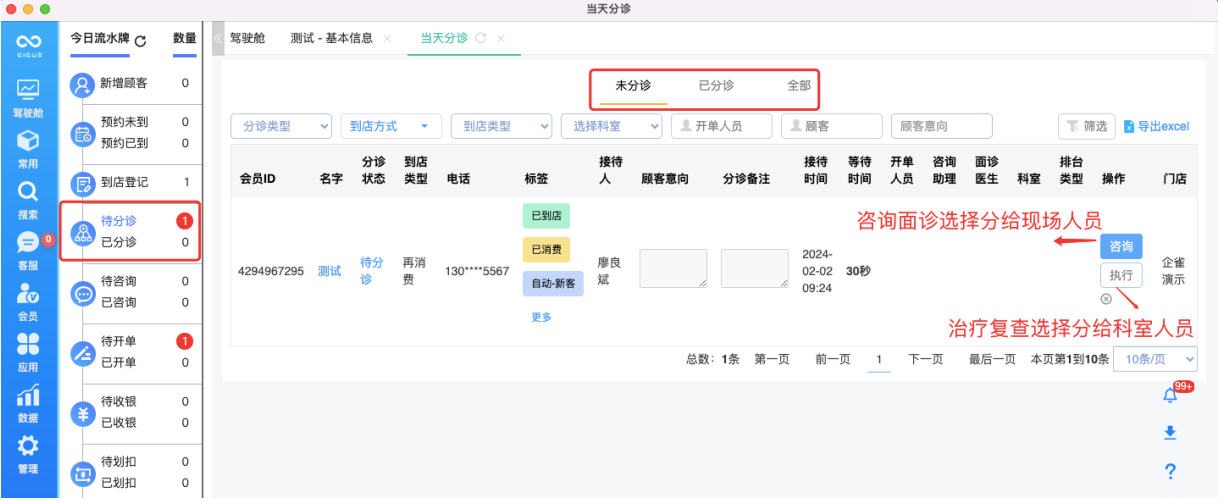Viewport: 1219px width, 501px height.
Task: Click the 已到店 tag
Action: point(546,215)
